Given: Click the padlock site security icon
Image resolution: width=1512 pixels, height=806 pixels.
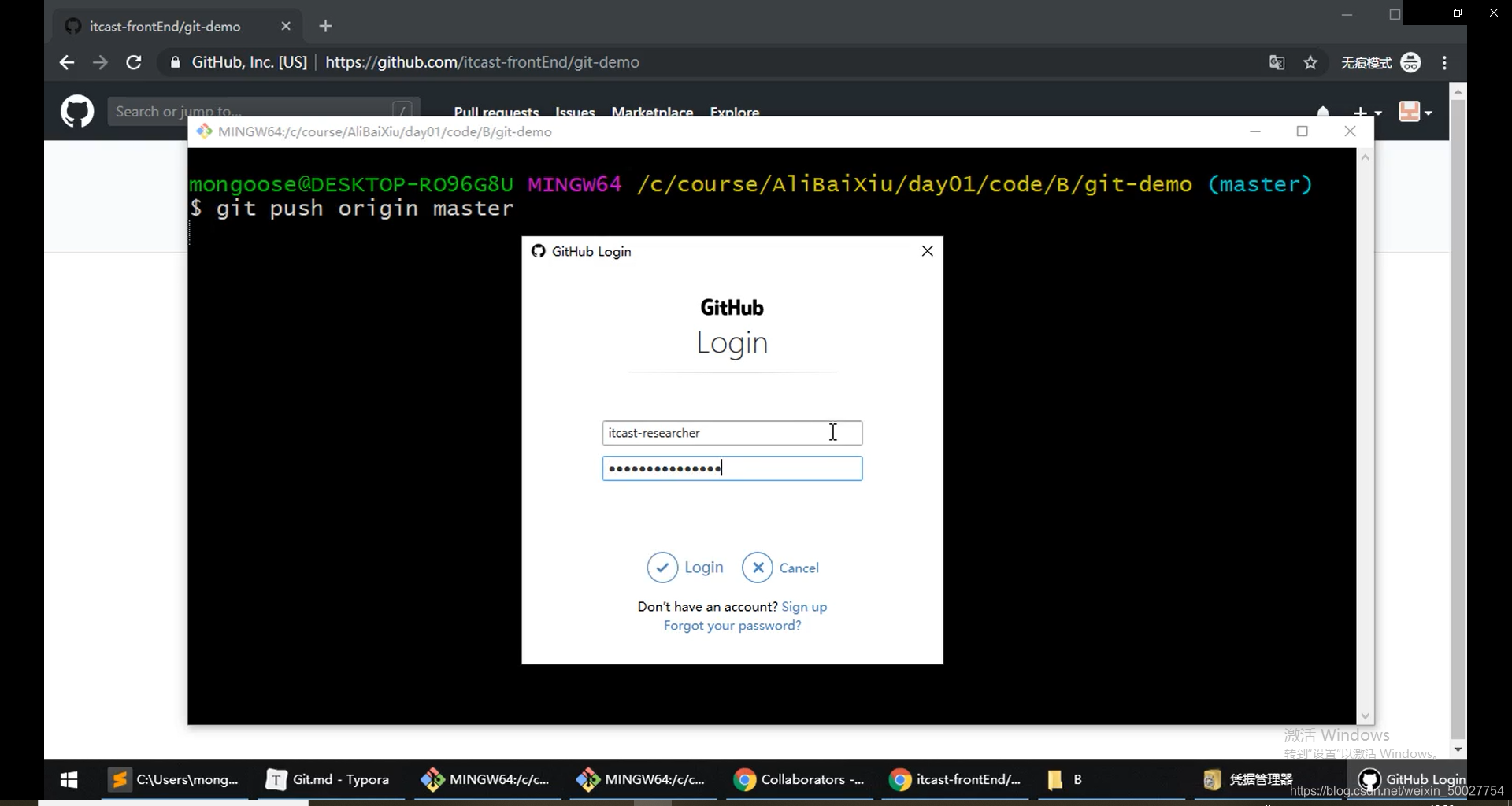Looking at the screenshot, I should [175, 63].
